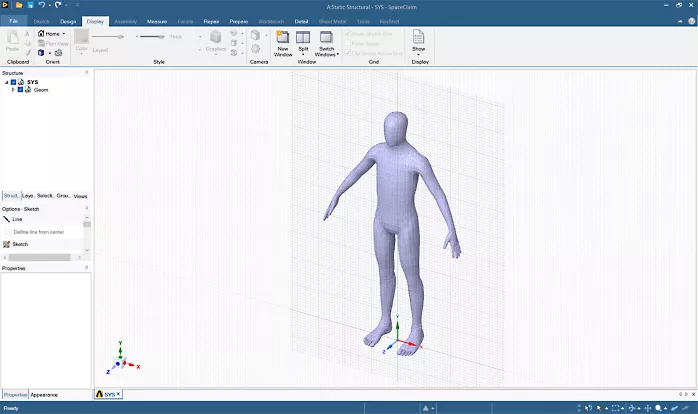Expand the Geom tree node
The width and height of the screenshot is (698, 414).
click(13, 89)
